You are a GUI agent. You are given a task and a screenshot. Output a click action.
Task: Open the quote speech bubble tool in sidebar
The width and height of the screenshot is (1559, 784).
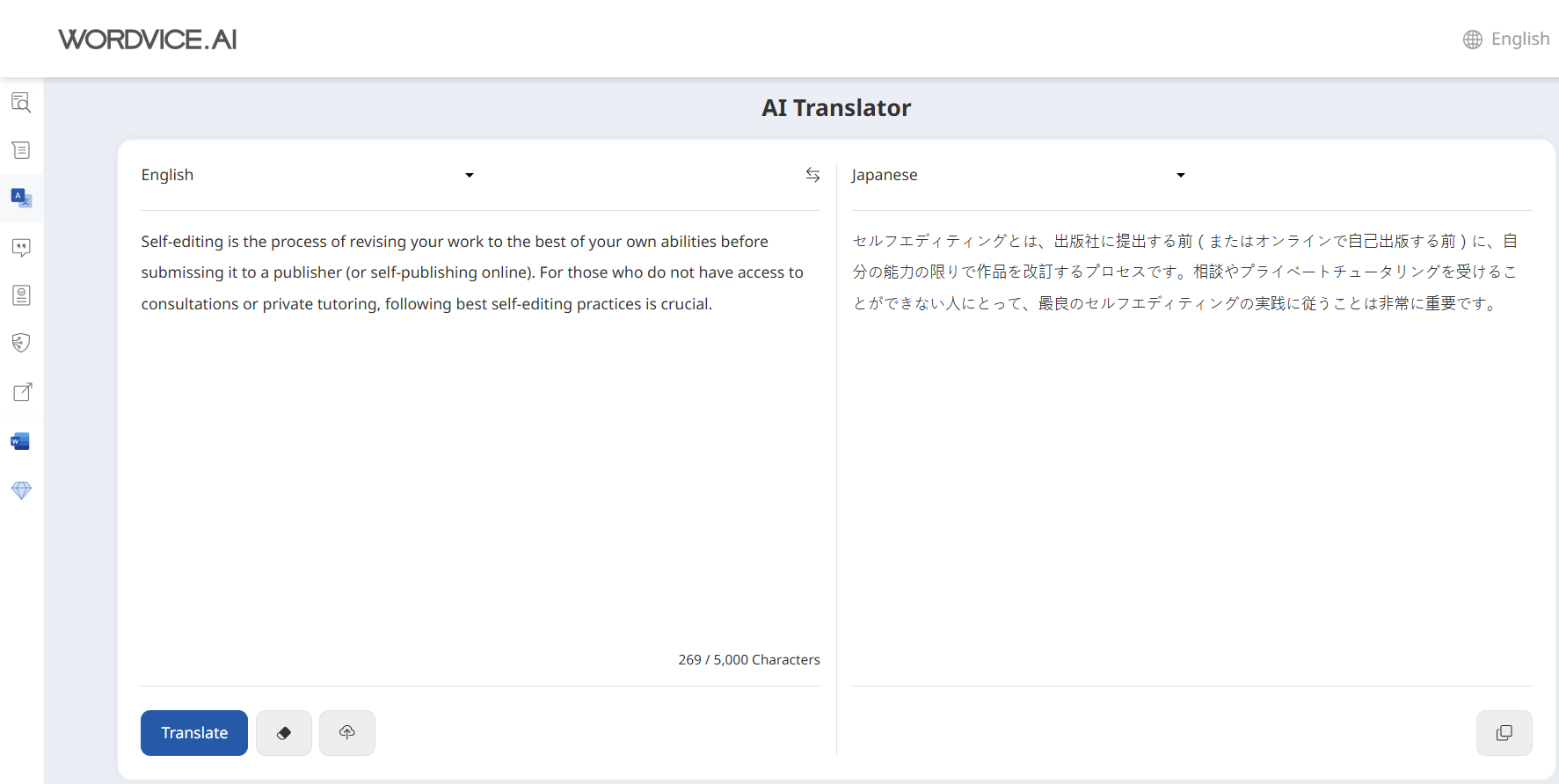[x=21, y=247]
